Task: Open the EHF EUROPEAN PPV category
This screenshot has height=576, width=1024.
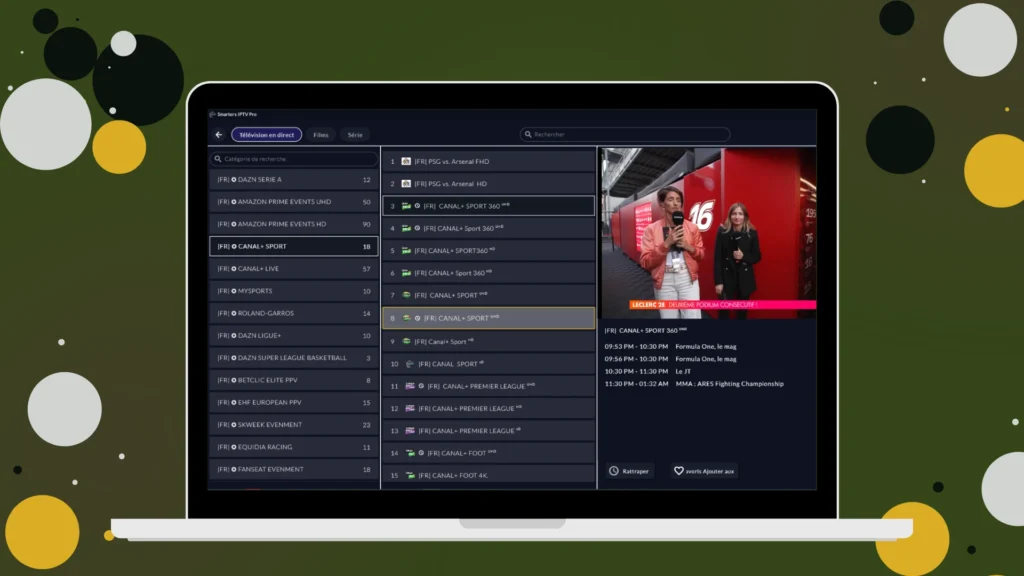Action: pos(293,402)
